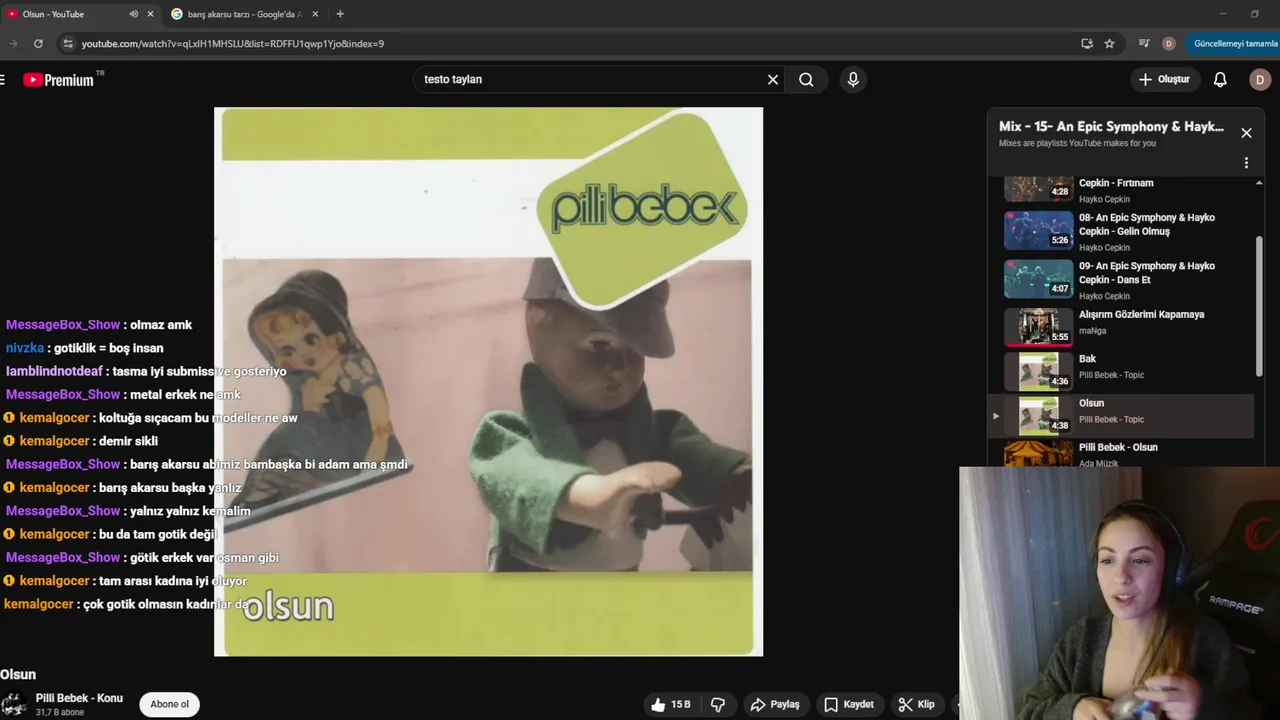This screenshot has height=720, width=1280.
Task: Click the Oluştur create button
Action: (1164, 79)
